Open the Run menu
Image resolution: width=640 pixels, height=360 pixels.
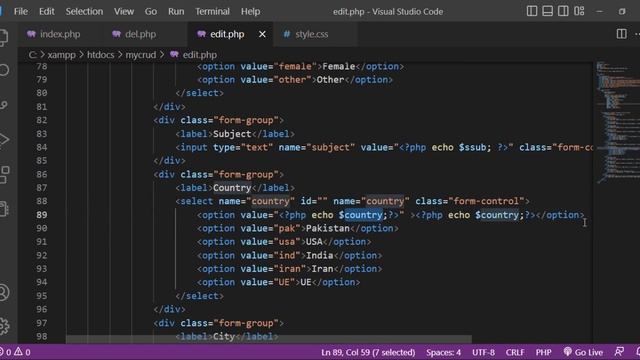click(x=176, y=11)
